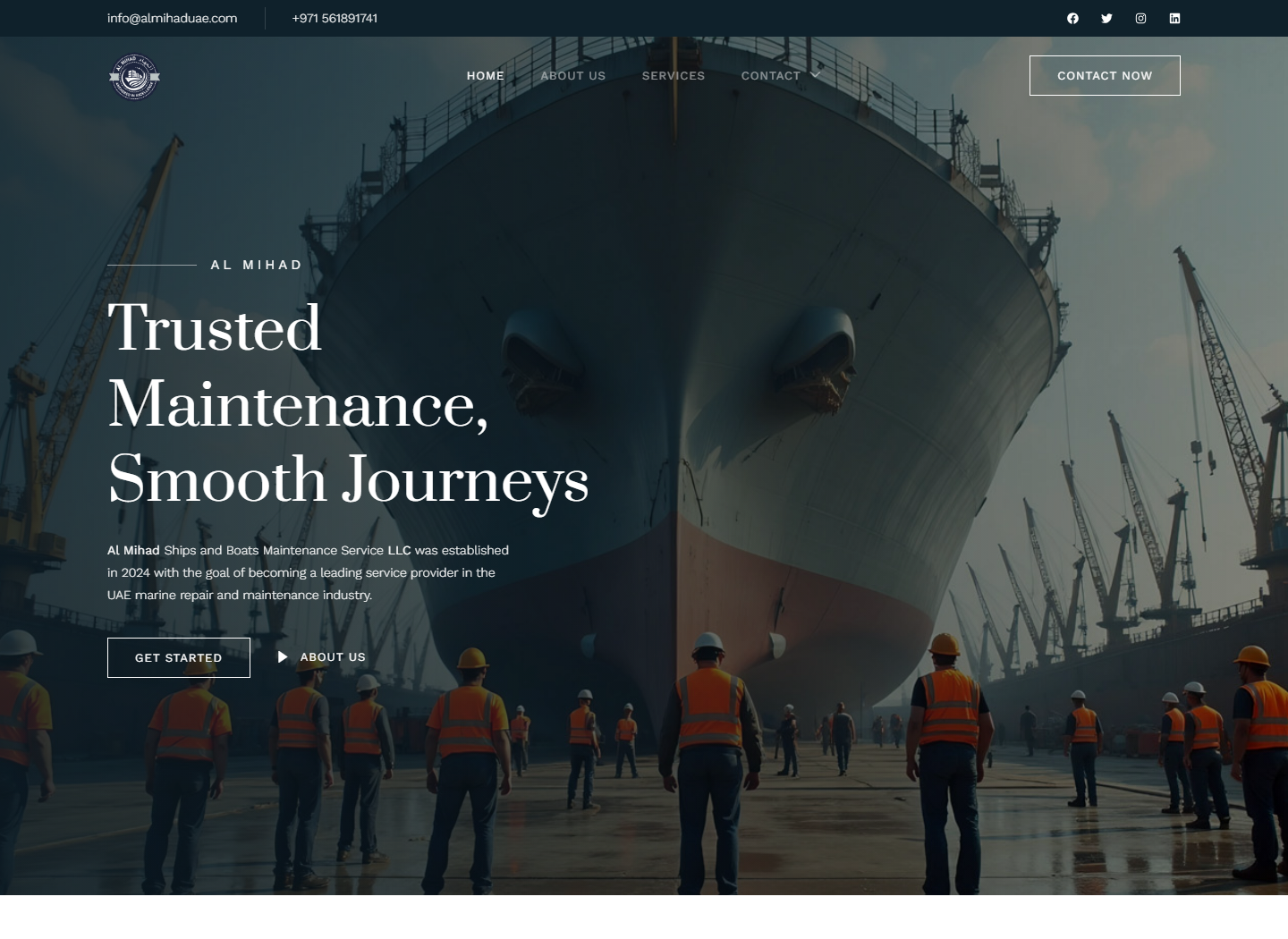Expand the Contact menu chevron
The width and height of the screenshot is (1288, 939).
(x=815, y=75)
